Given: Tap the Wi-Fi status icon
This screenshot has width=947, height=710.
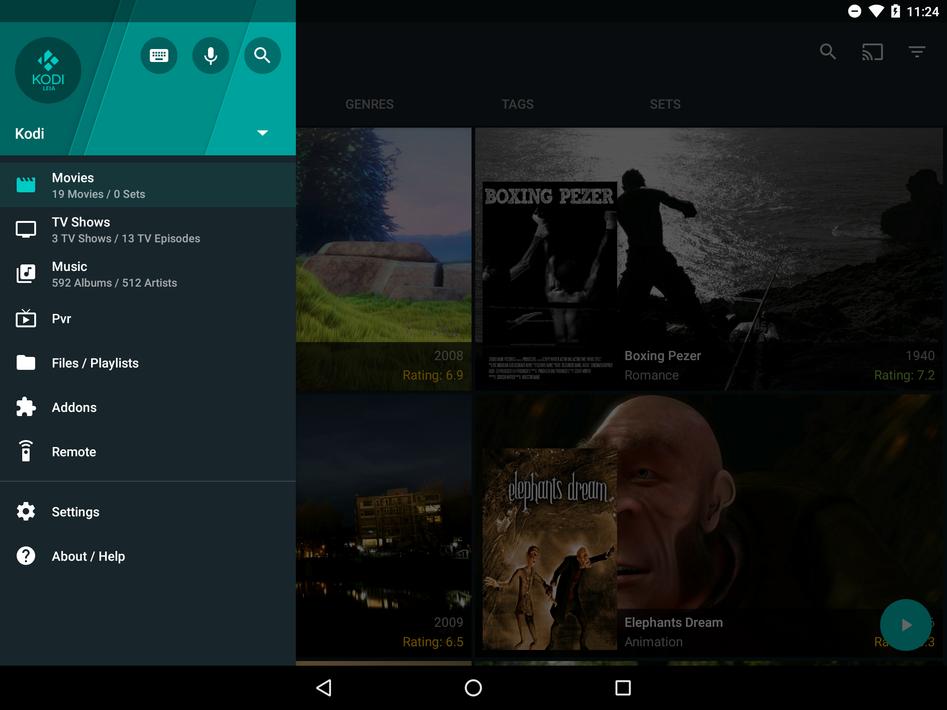Looking at the screenshot, I should point(876,11).
